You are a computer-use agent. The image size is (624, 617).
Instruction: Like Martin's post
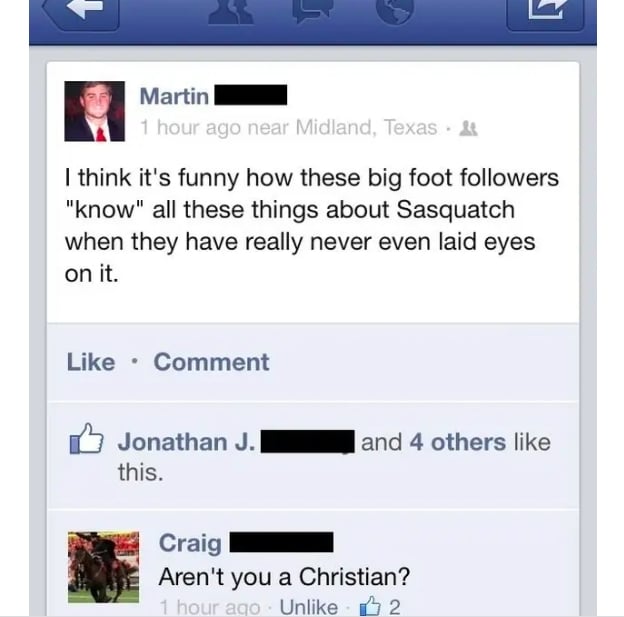click(x=91, y=362)
